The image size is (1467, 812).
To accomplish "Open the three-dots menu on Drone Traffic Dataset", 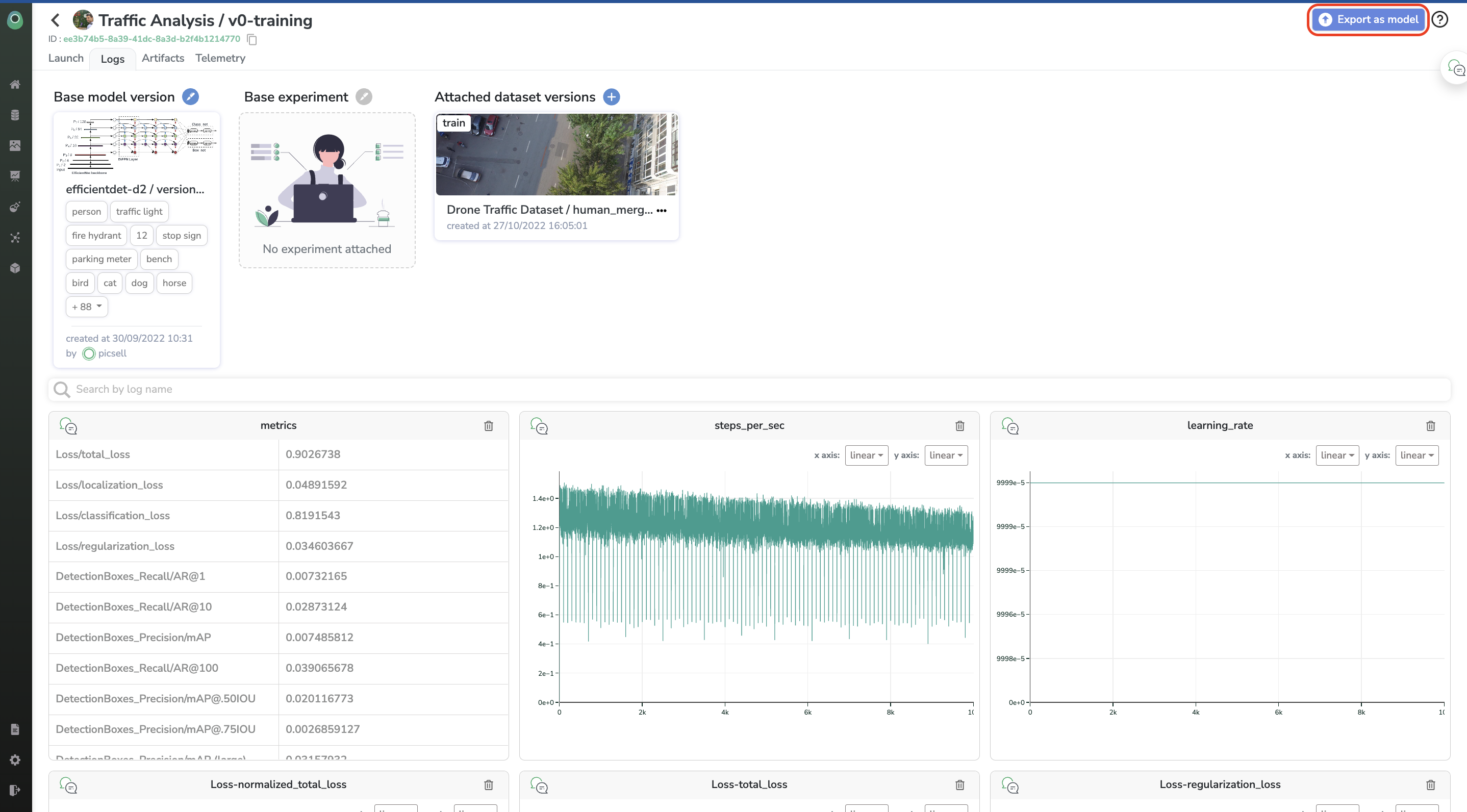I will coord(661,210).
